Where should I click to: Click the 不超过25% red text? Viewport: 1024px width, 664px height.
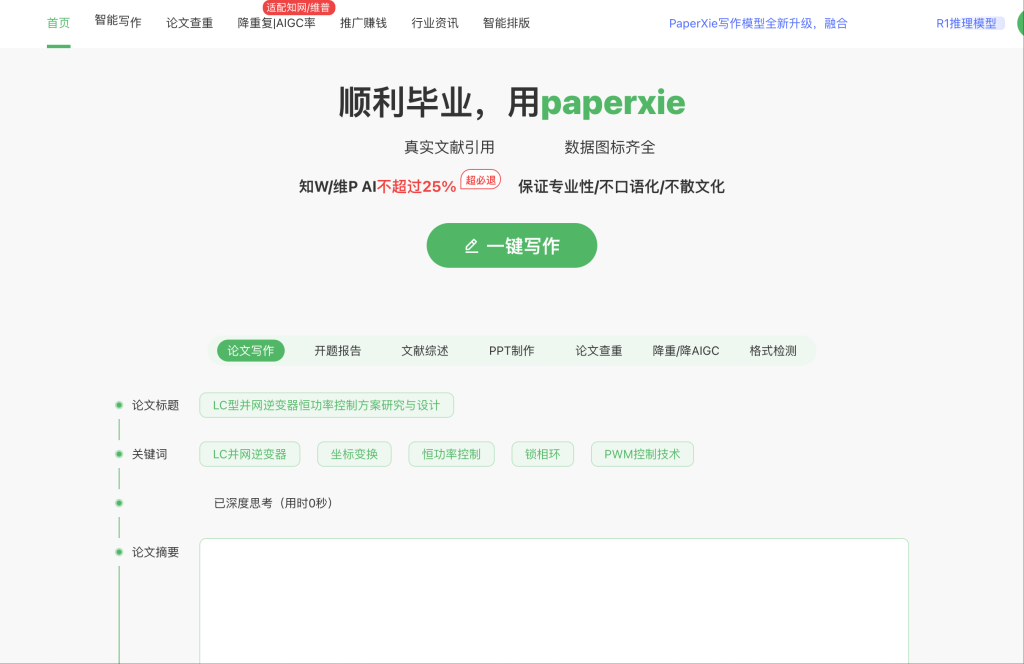[416, 187]
